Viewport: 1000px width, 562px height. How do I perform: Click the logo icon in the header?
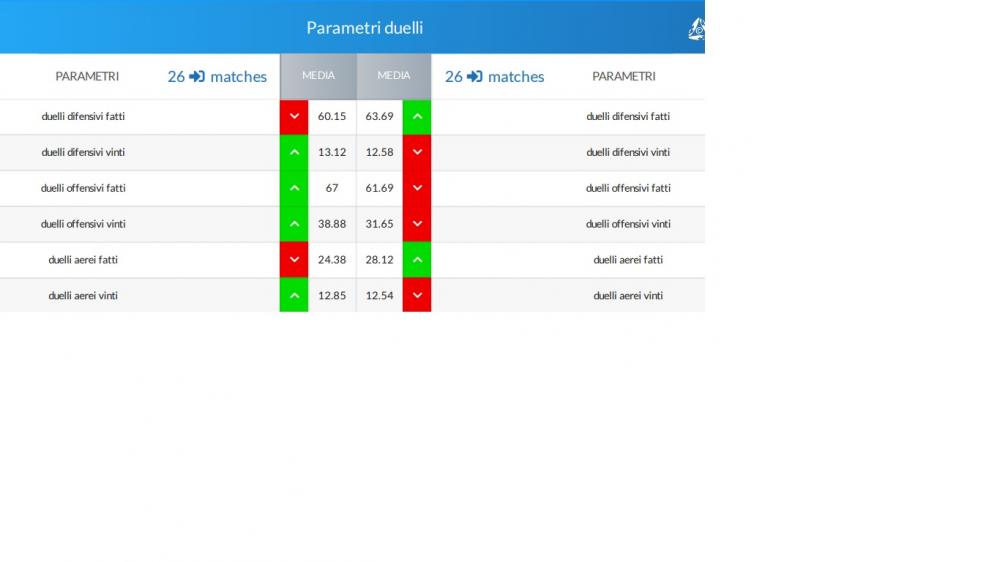tap(696, 29)
